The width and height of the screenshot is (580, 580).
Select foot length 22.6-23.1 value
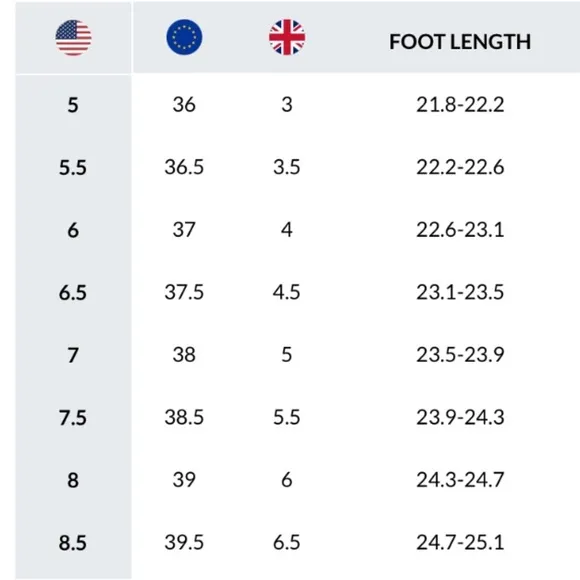(x=460, y=230)
